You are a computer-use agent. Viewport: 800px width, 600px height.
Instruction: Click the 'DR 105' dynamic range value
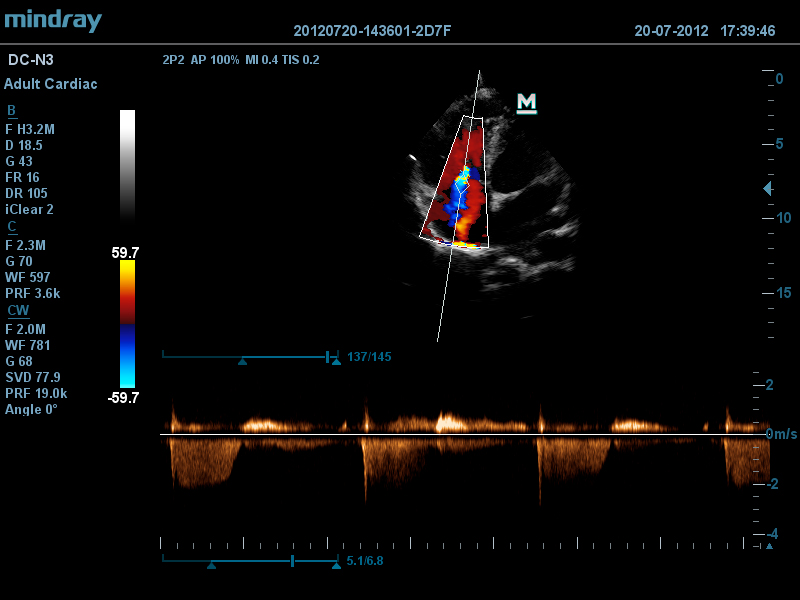pyautogui.click(x=27, y=193)
